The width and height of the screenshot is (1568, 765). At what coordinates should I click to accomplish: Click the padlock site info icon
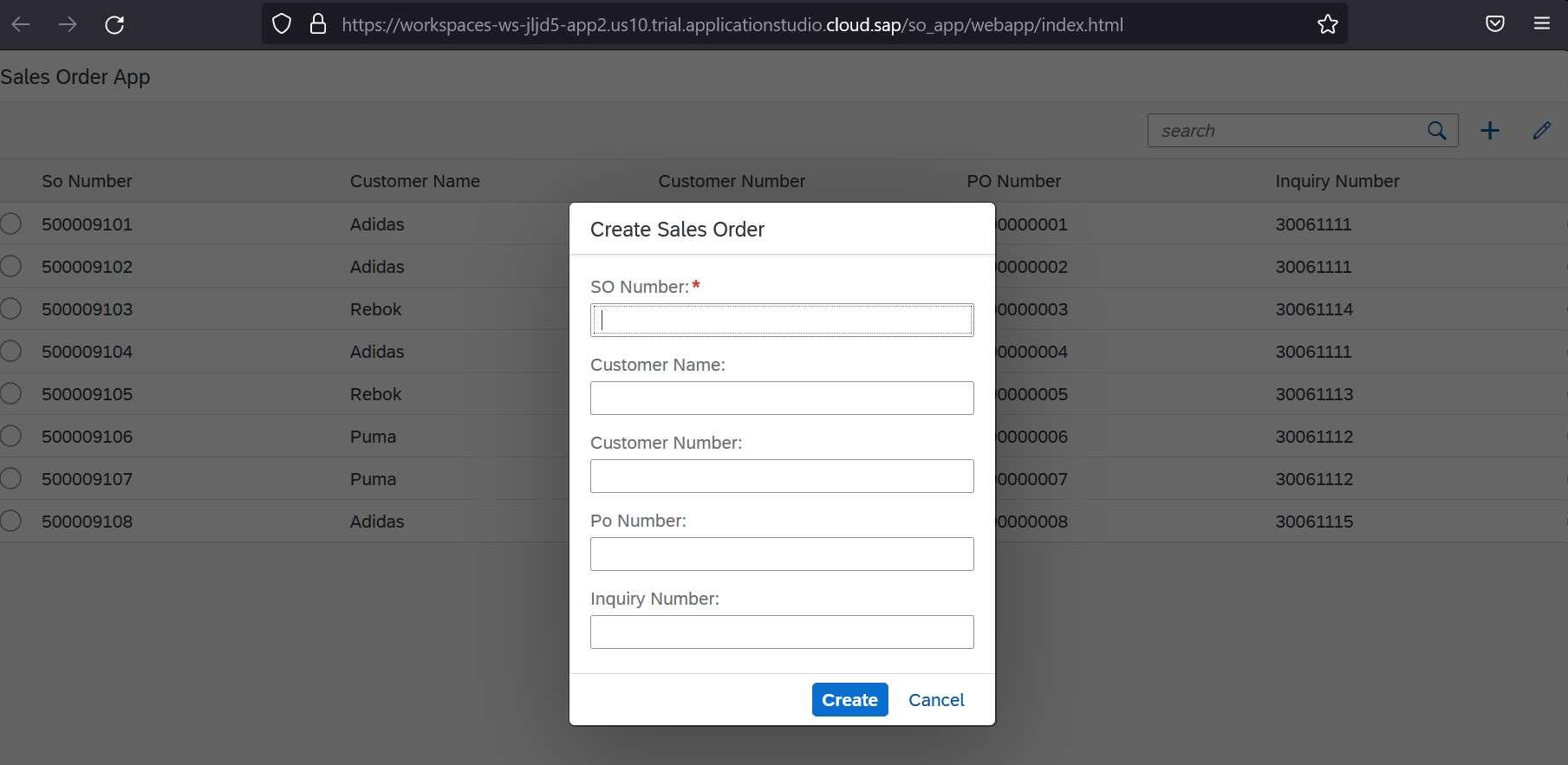pyautogui.click(x=318, y=24)
